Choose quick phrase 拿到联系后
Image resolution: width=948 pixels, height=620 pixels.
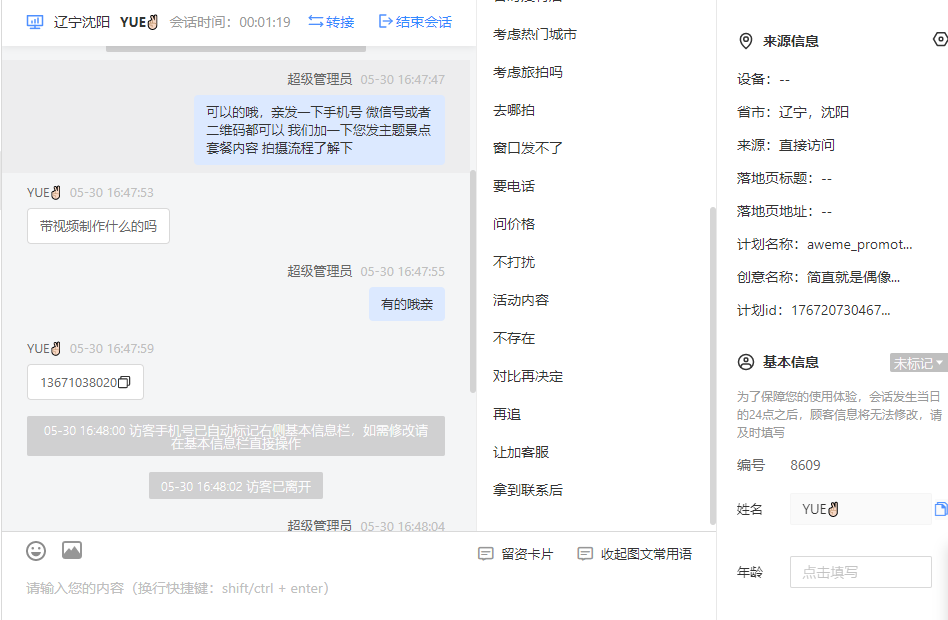tap(528, 490)
